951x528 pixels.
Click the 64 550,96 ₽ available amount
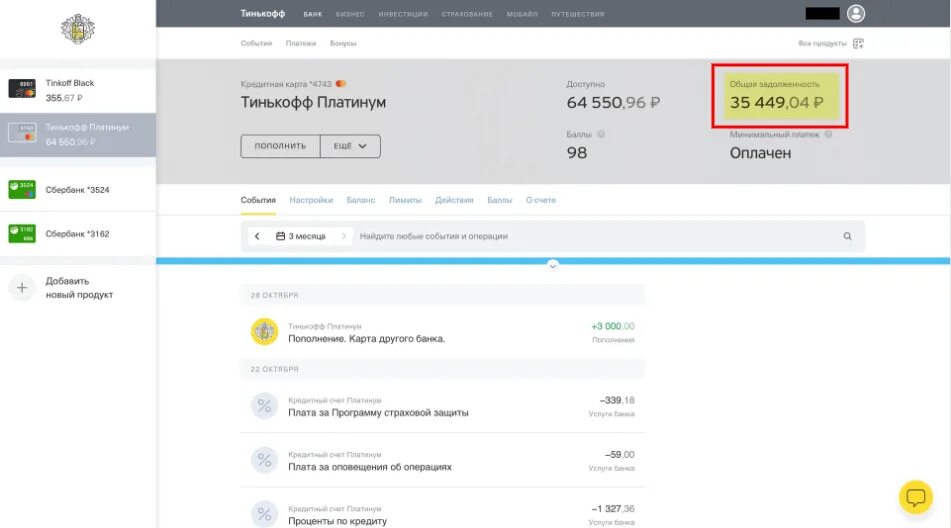[x=613, y=102]
